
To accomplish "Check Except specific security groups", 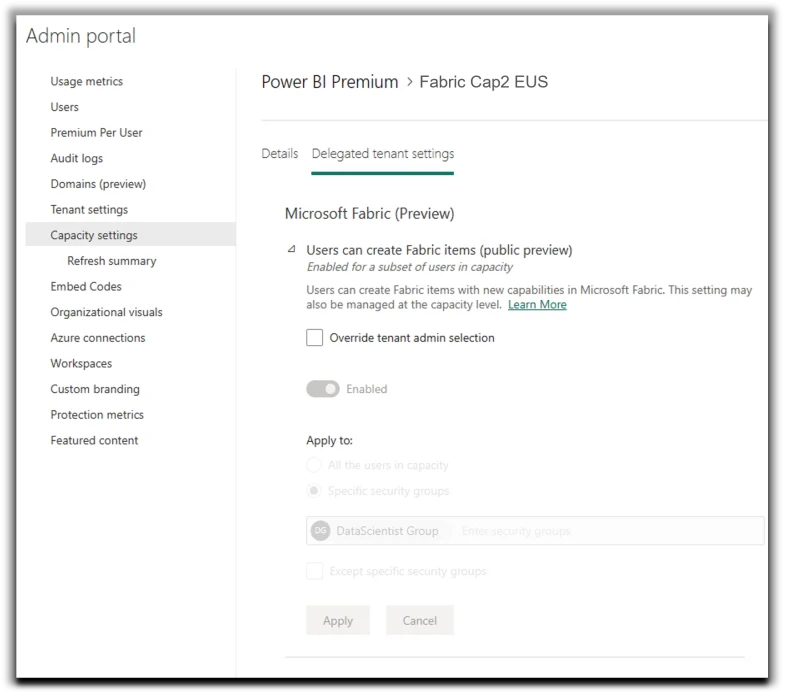I will pos(314,571).
